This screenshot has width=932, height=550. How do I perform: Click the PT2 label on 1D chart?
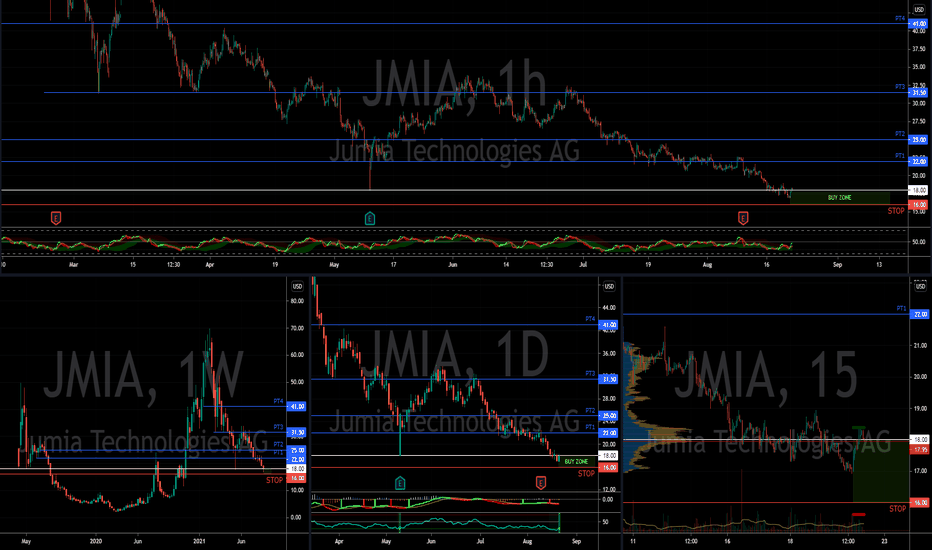[x=590, y=411]
